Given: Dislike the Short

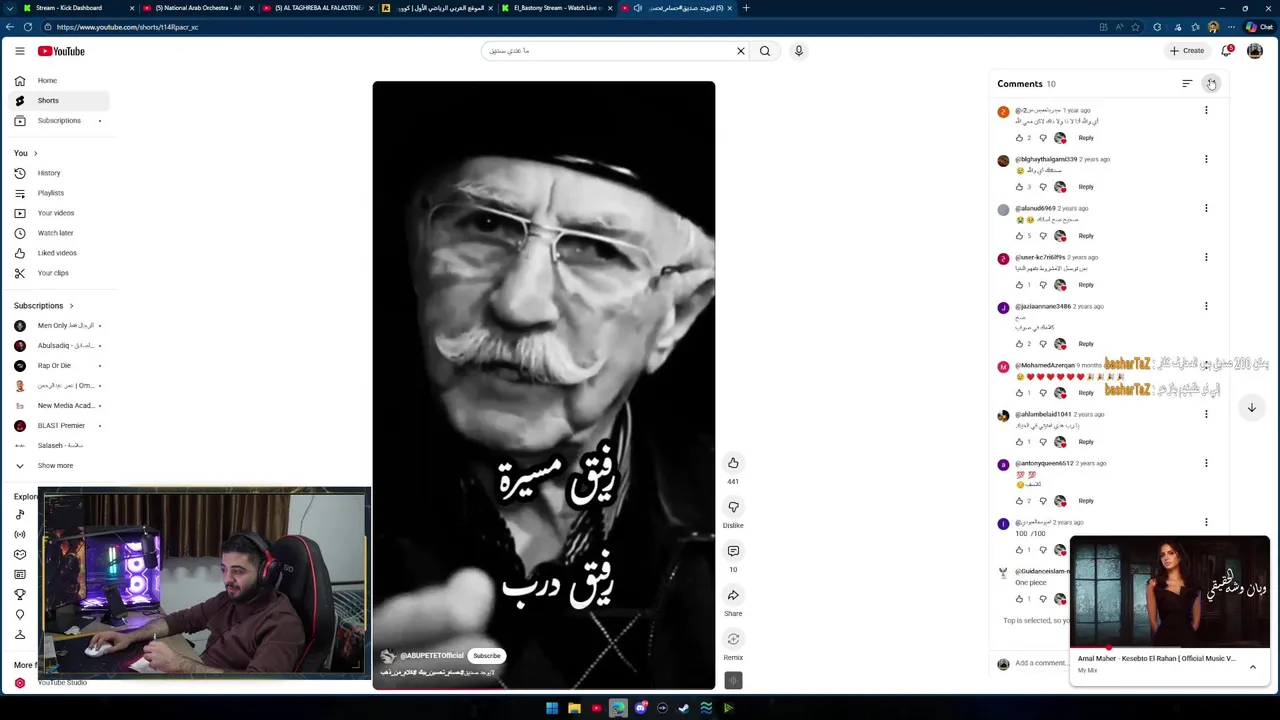Looking at the screenshot, I should (733, 507).
